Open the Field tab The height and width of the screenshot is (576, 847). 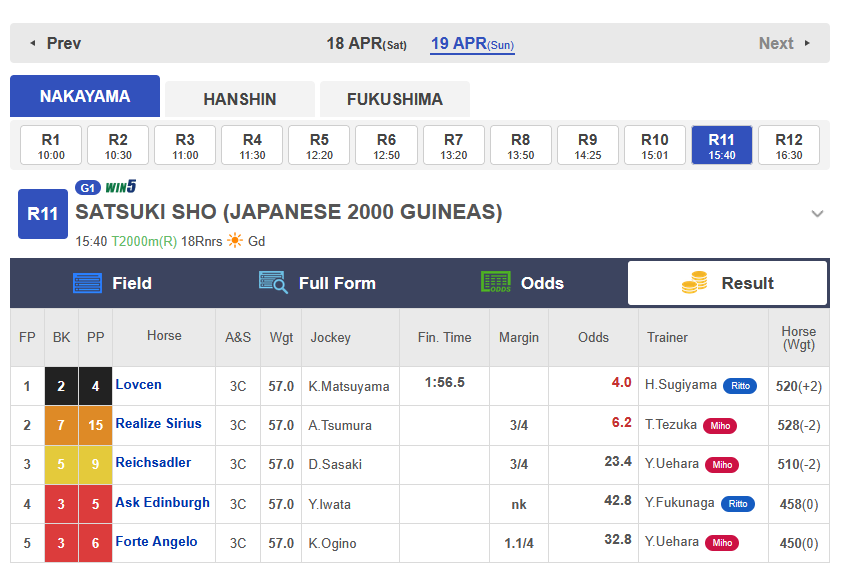[x=112, y=283]
